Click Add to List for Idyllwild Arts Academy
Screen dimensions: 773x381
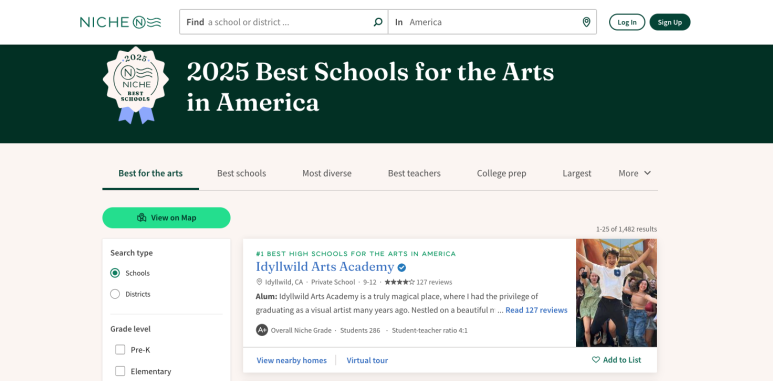coord(616,360)
